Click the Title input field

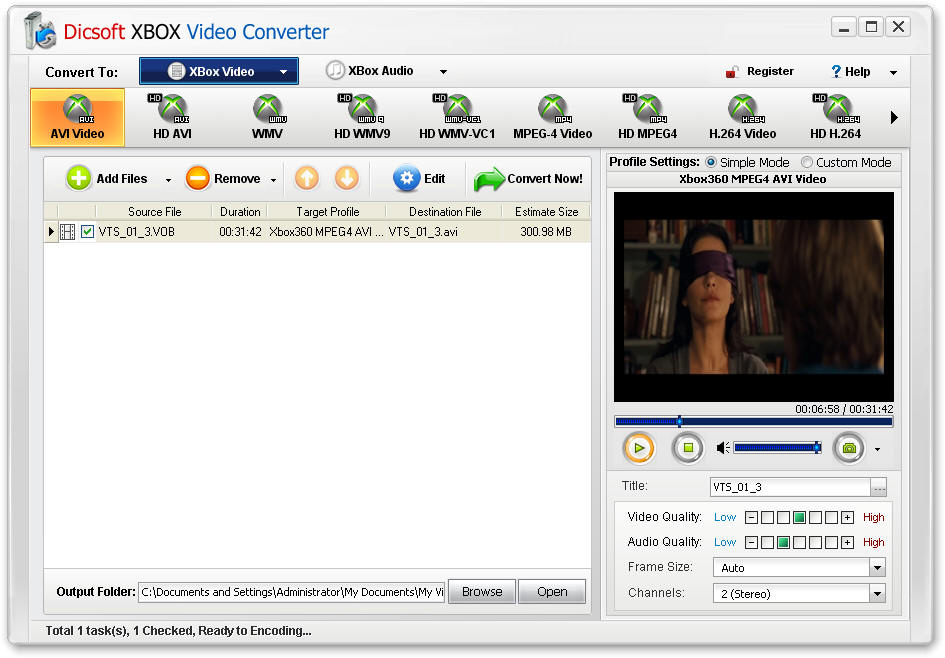[x=790, y=487]
